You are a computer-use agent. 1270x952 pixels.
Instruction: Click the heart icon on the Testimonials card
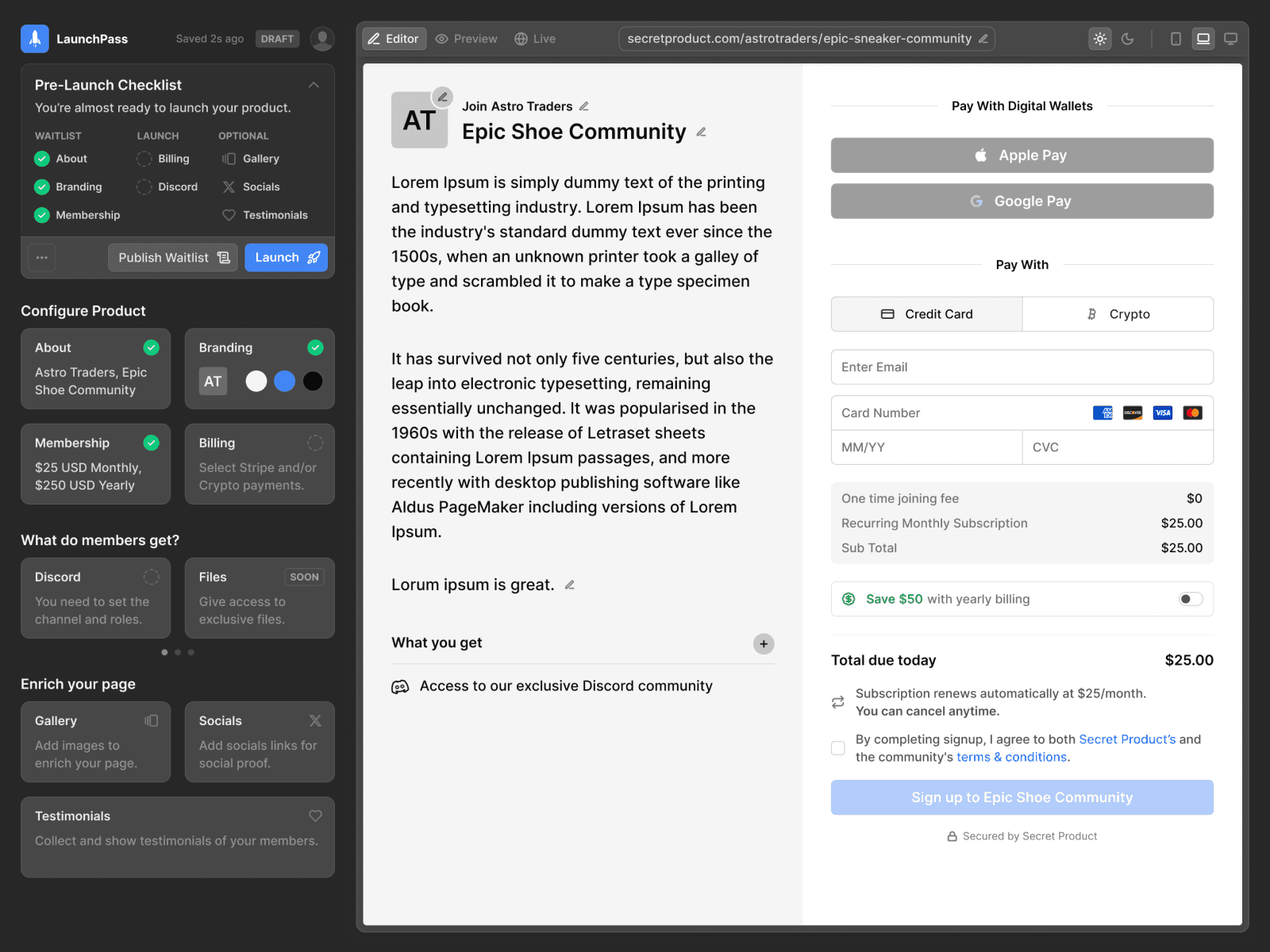pyautogui.click(x=315, y=816)
